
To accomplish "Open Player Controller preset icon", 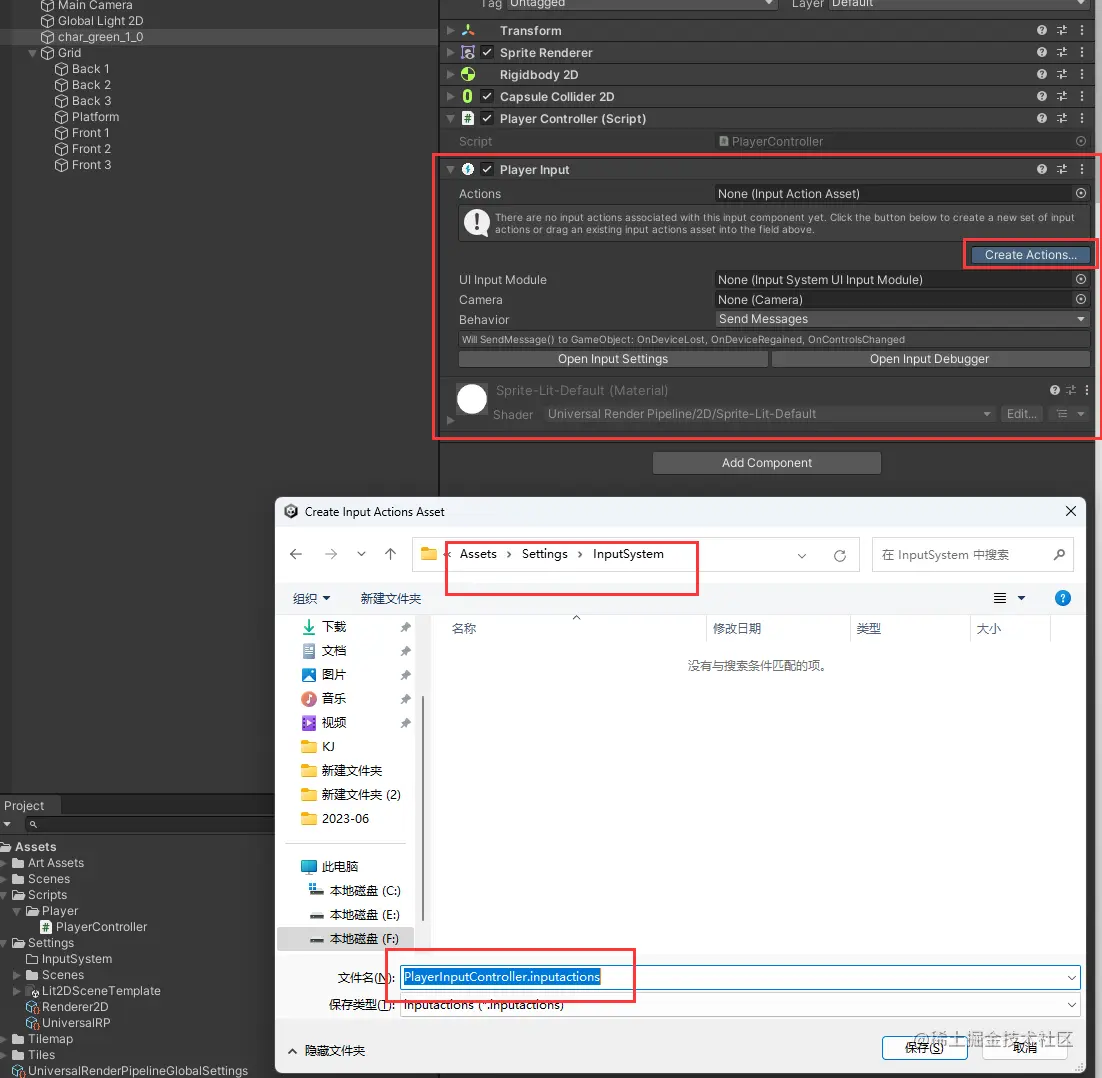I will (1062, 118).
